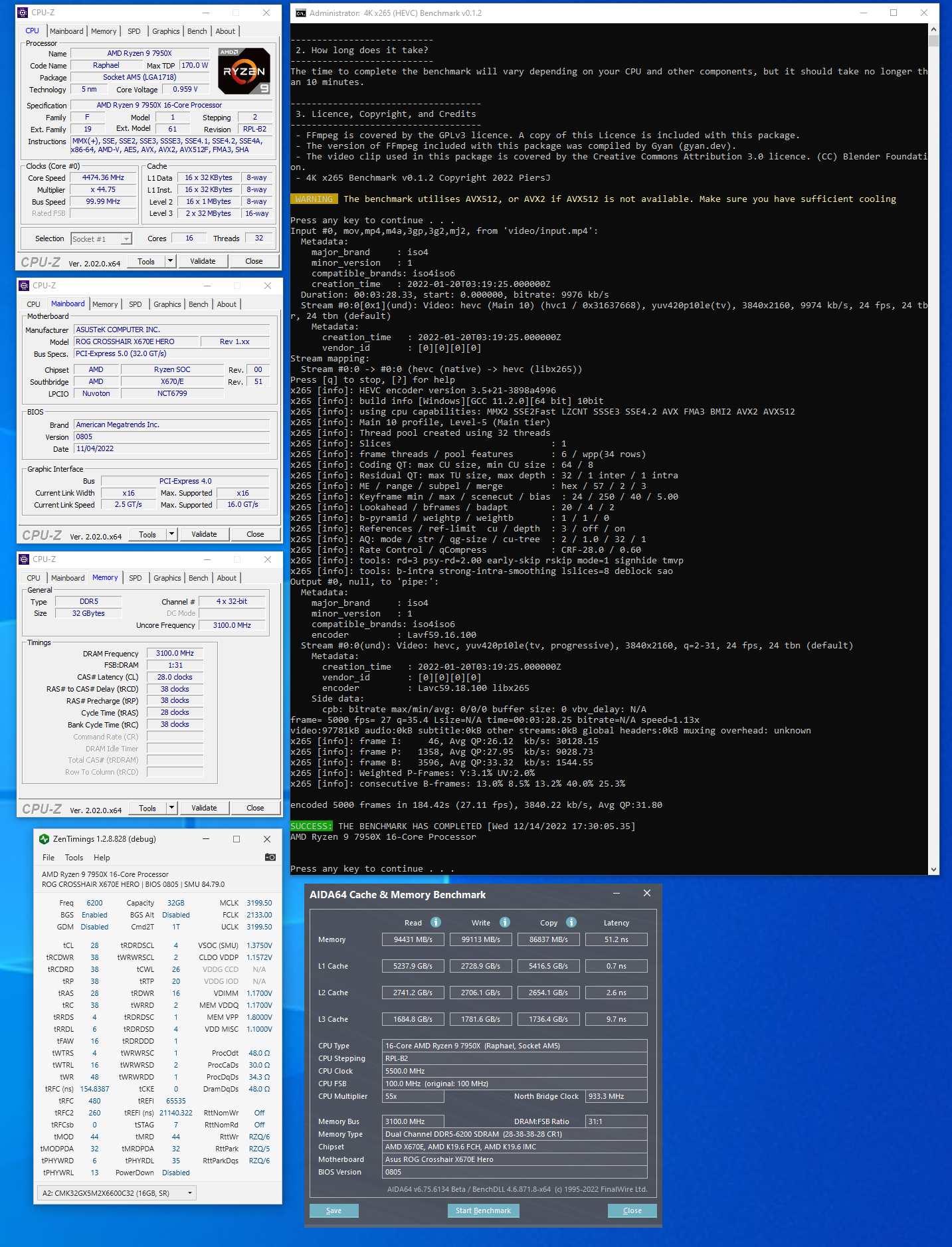
Task: Switch to SPD tab in top CPU-Z window
Action: click(x=134, y=31)
